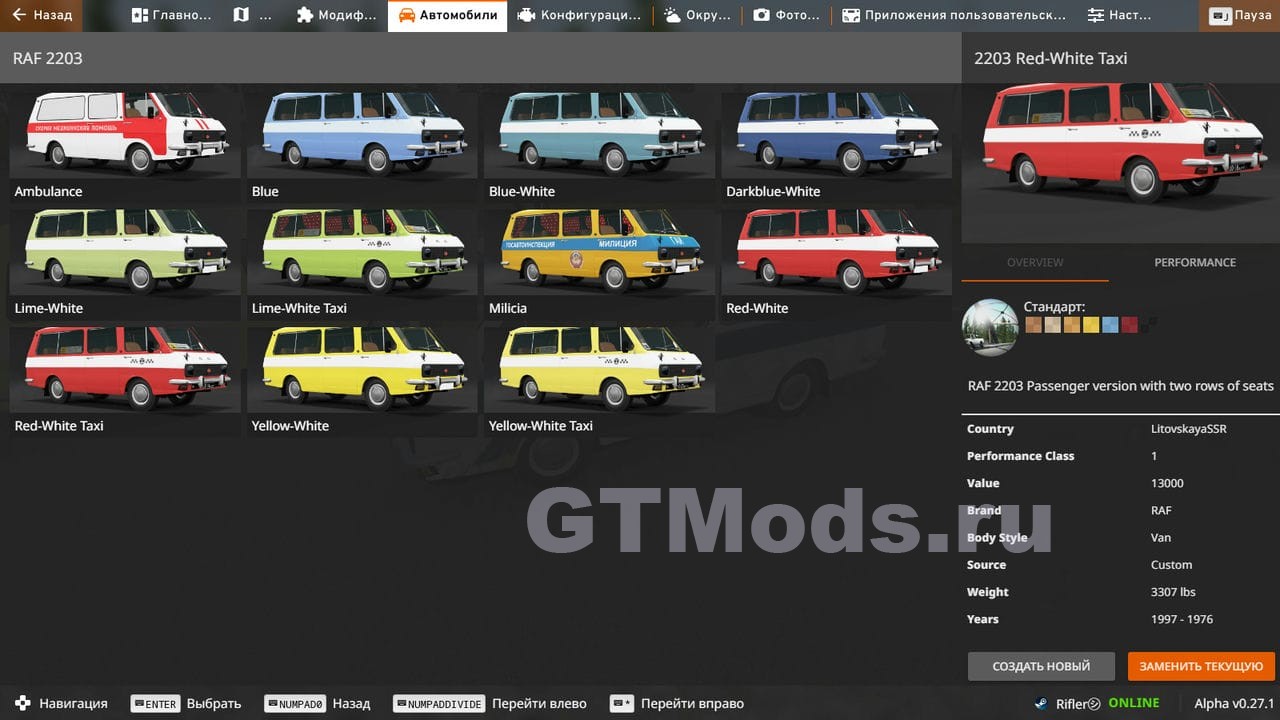Viewport: 1280px width, 720px height.
Task: Click the Years value 1997 - 1976
Action: point(1182,619)
